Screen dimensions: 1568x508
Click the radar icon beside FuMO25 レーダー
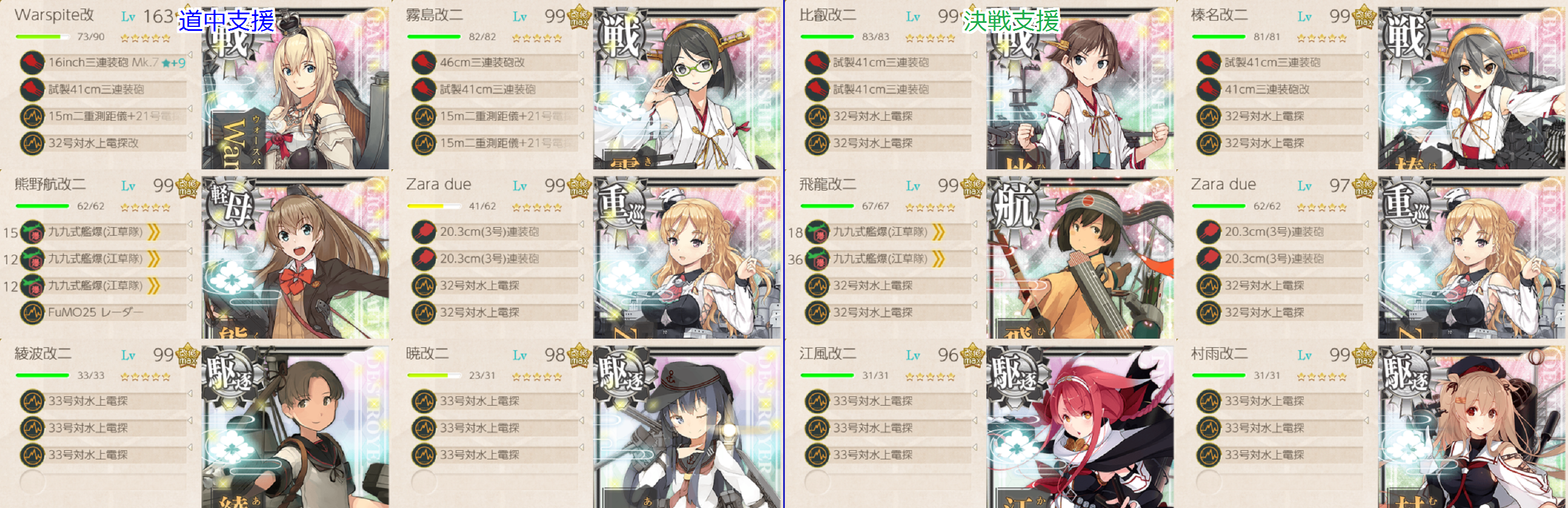click(x=32, y=313)
